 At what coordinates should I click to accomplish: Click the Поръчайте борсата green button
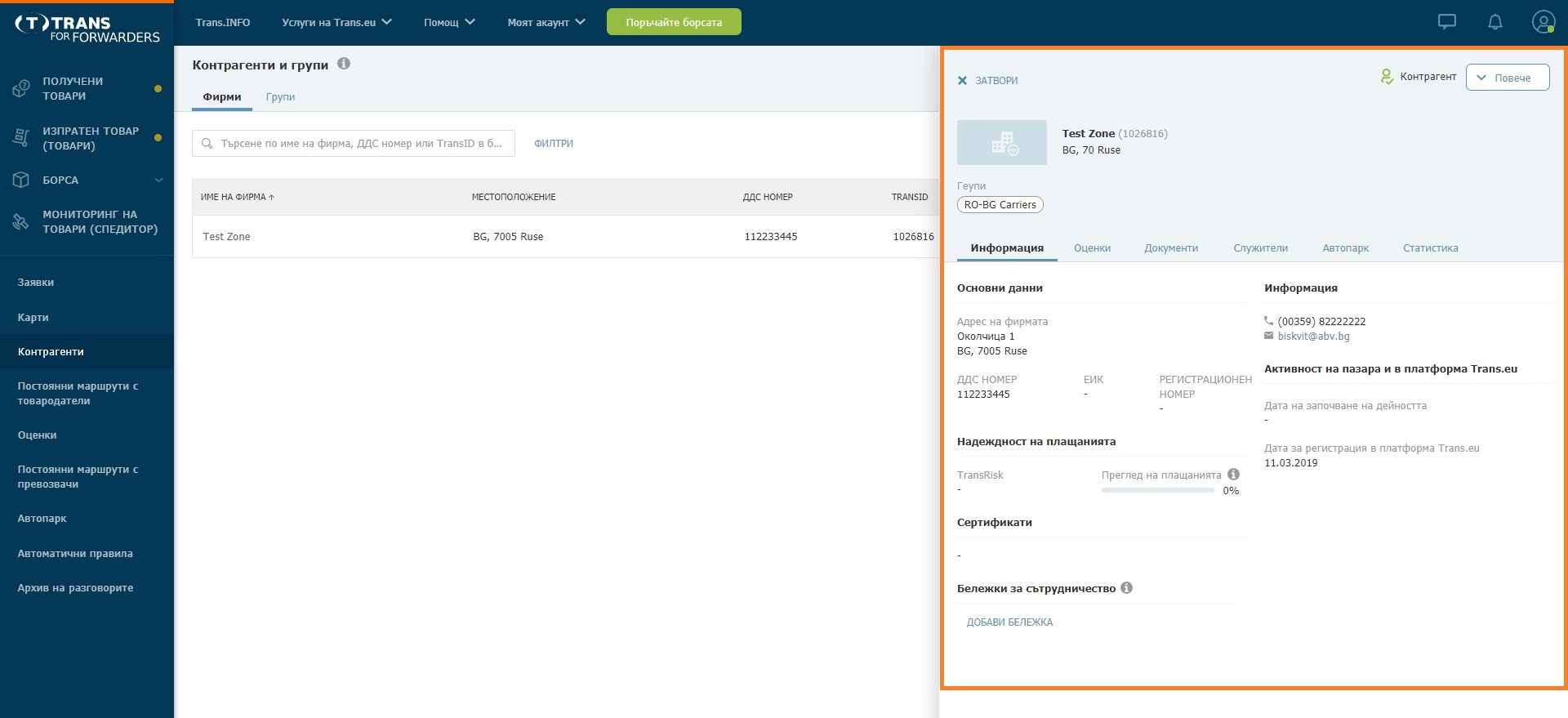tap(674, 22)
